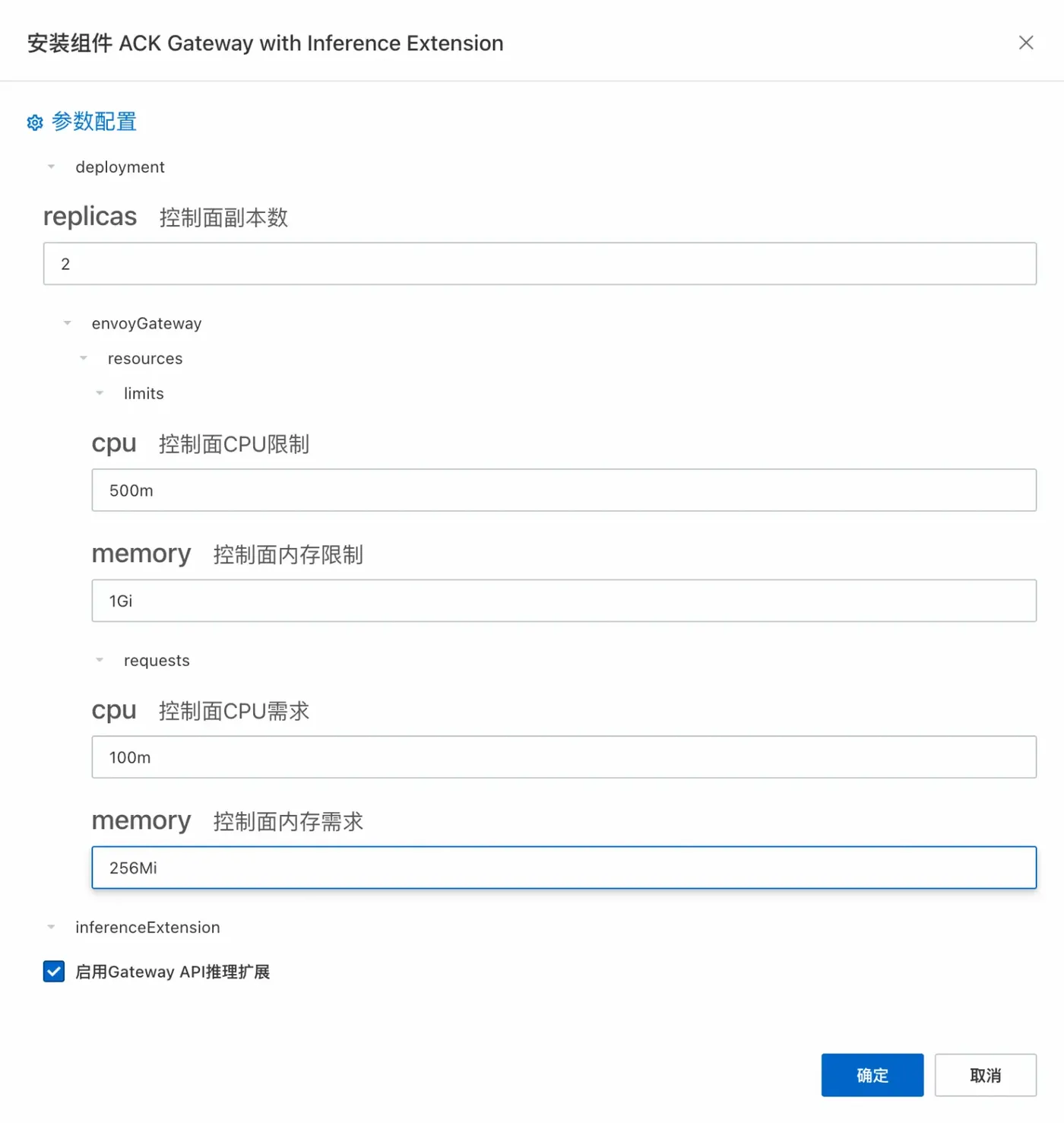Screen dimensions: 1064x1123
Task: Click the resources tree label
Action: pos(145,359)
